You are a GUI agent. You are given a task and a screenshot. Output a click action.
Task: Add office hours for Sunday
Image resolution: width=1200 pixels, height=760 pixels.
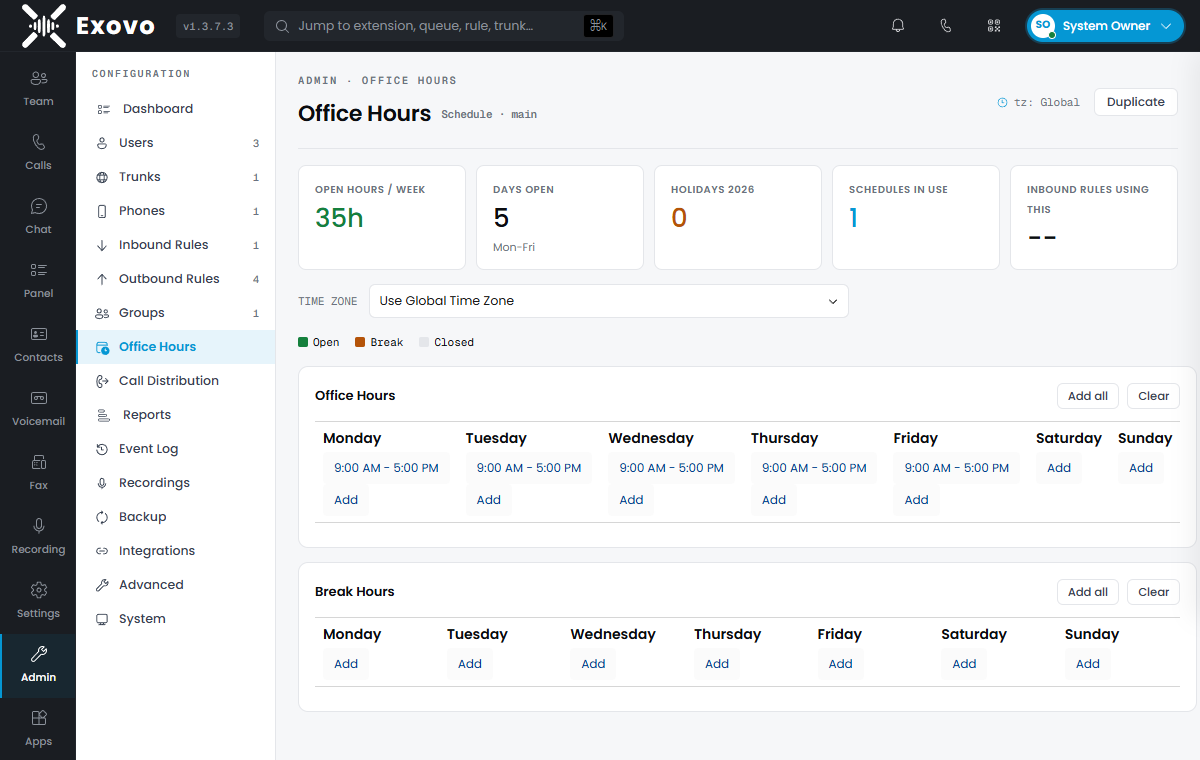(1141, 468)
